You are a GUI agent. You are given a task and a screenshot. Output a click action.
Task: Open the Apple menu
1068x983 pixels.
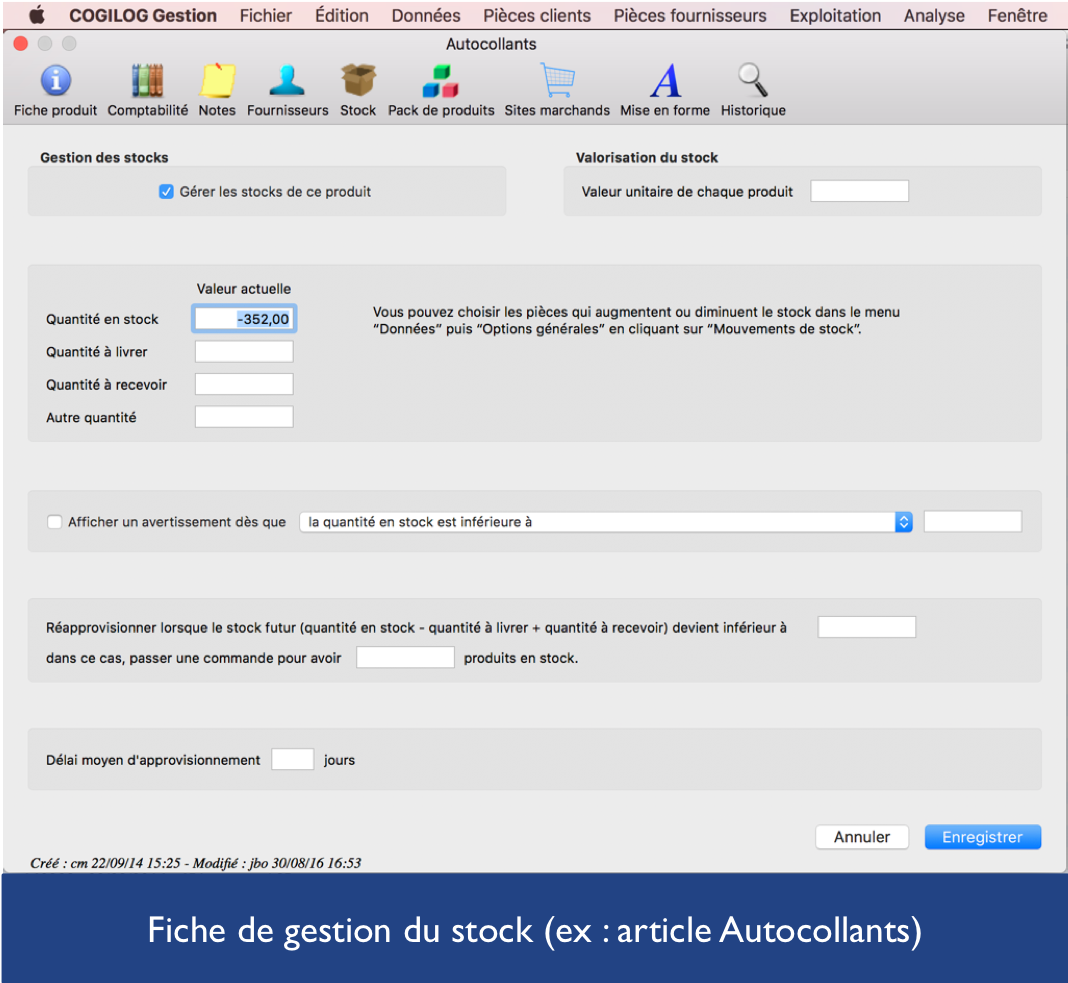click(x=36, y=15)
